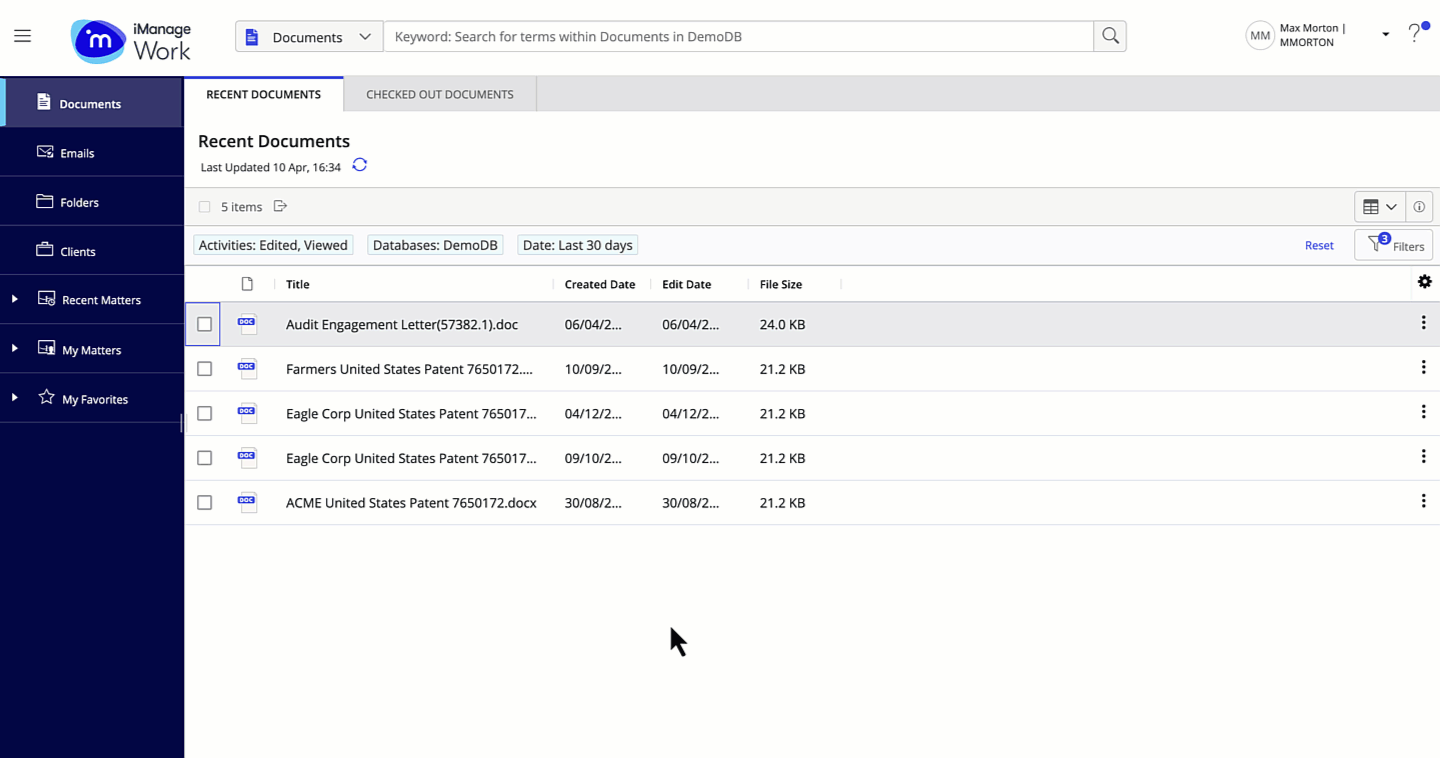The width and height of the screenshot is (1440, 758).
Task: Open Emails in the sidebar
Action: [77, 153]
